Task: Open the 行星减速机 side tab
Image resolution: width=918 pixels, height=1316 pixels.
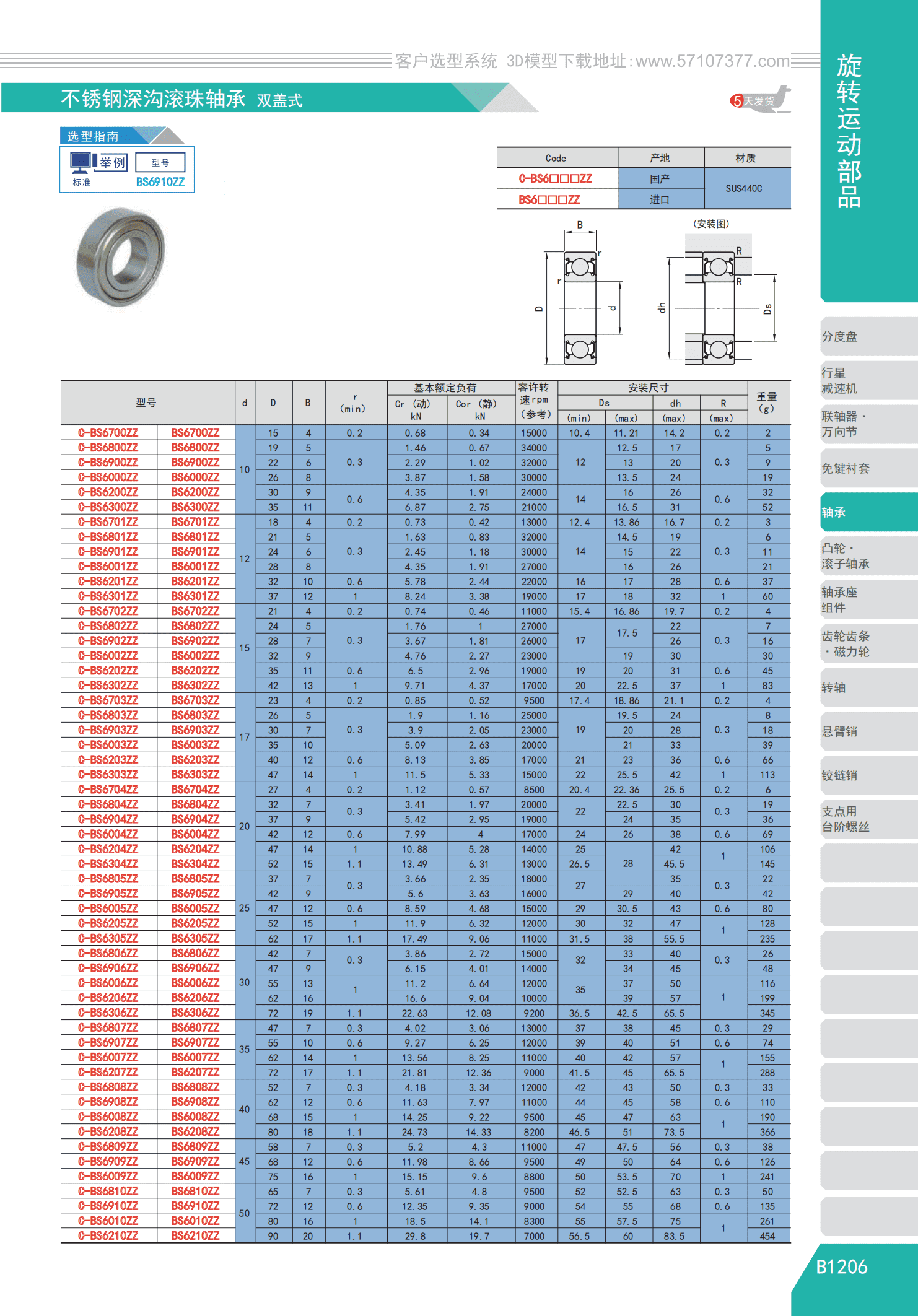Action: 869,381
